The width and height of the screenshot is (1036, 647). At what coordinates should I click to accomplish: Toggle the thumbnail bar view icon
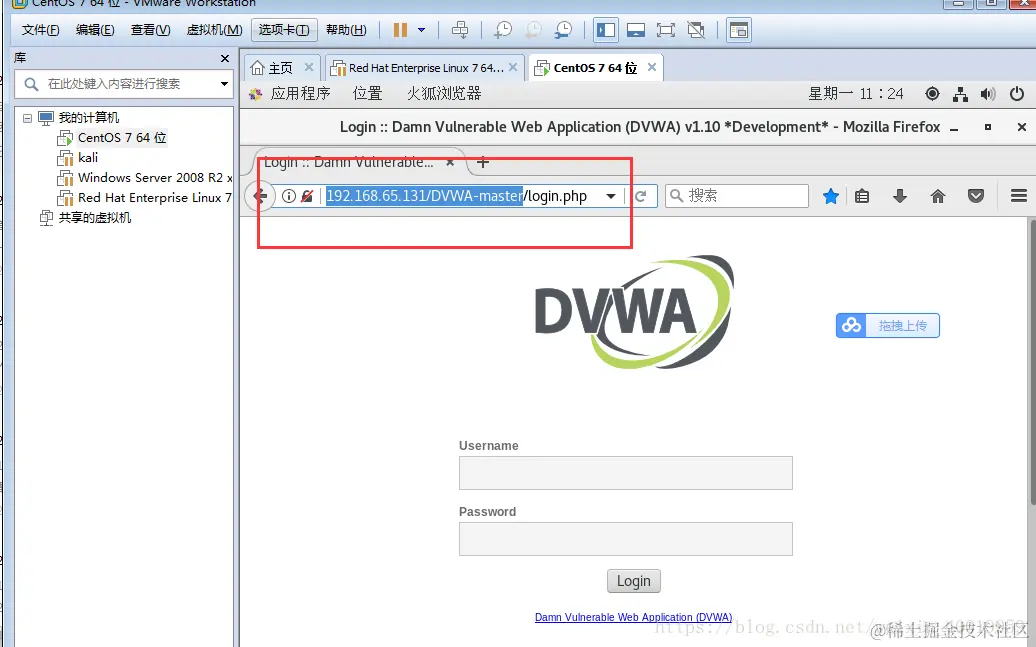point(636,30)
